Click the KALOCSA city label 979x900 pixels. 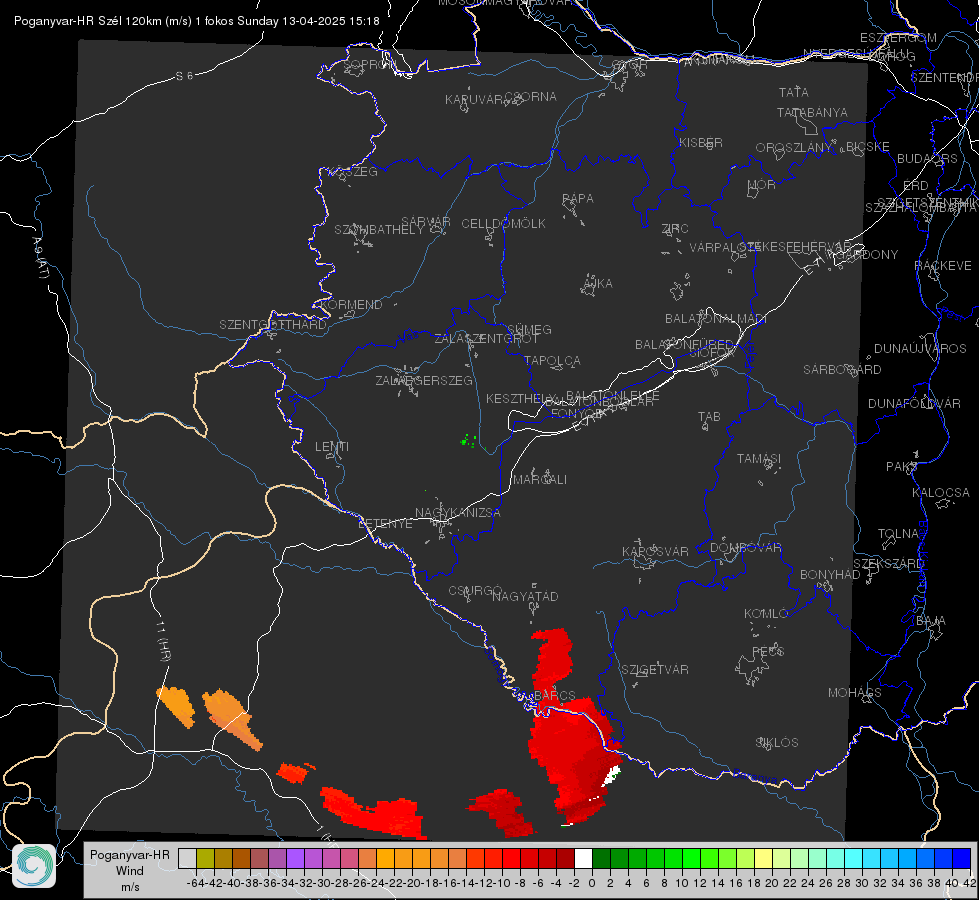click(940, 493)
